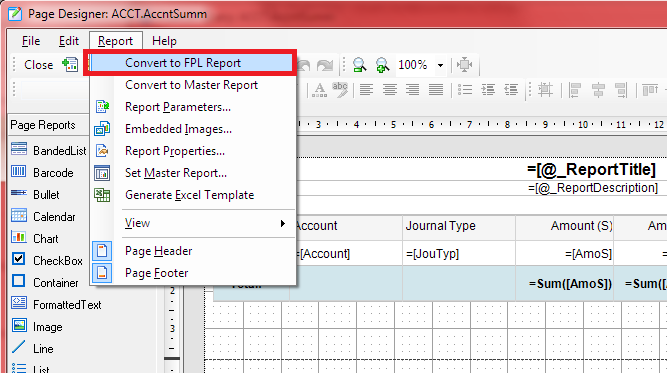Click the add-report icon next to Close
Viewport: 667px width, 373px height.
click(x=70, y=65)
